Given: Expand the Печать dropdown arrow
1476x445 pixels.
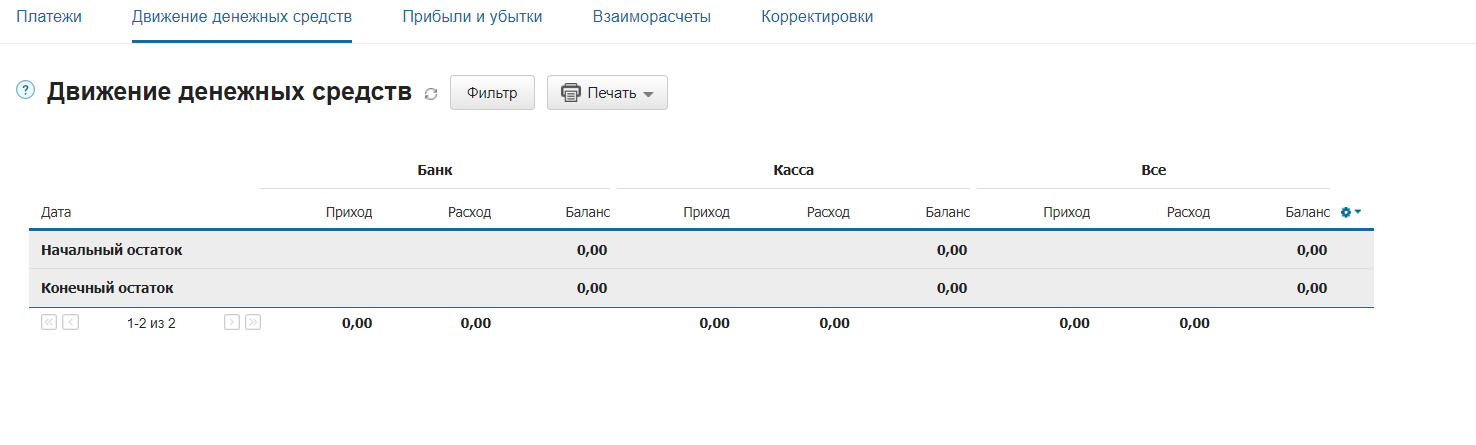Looking at the screenshot, I should [648, 95].
